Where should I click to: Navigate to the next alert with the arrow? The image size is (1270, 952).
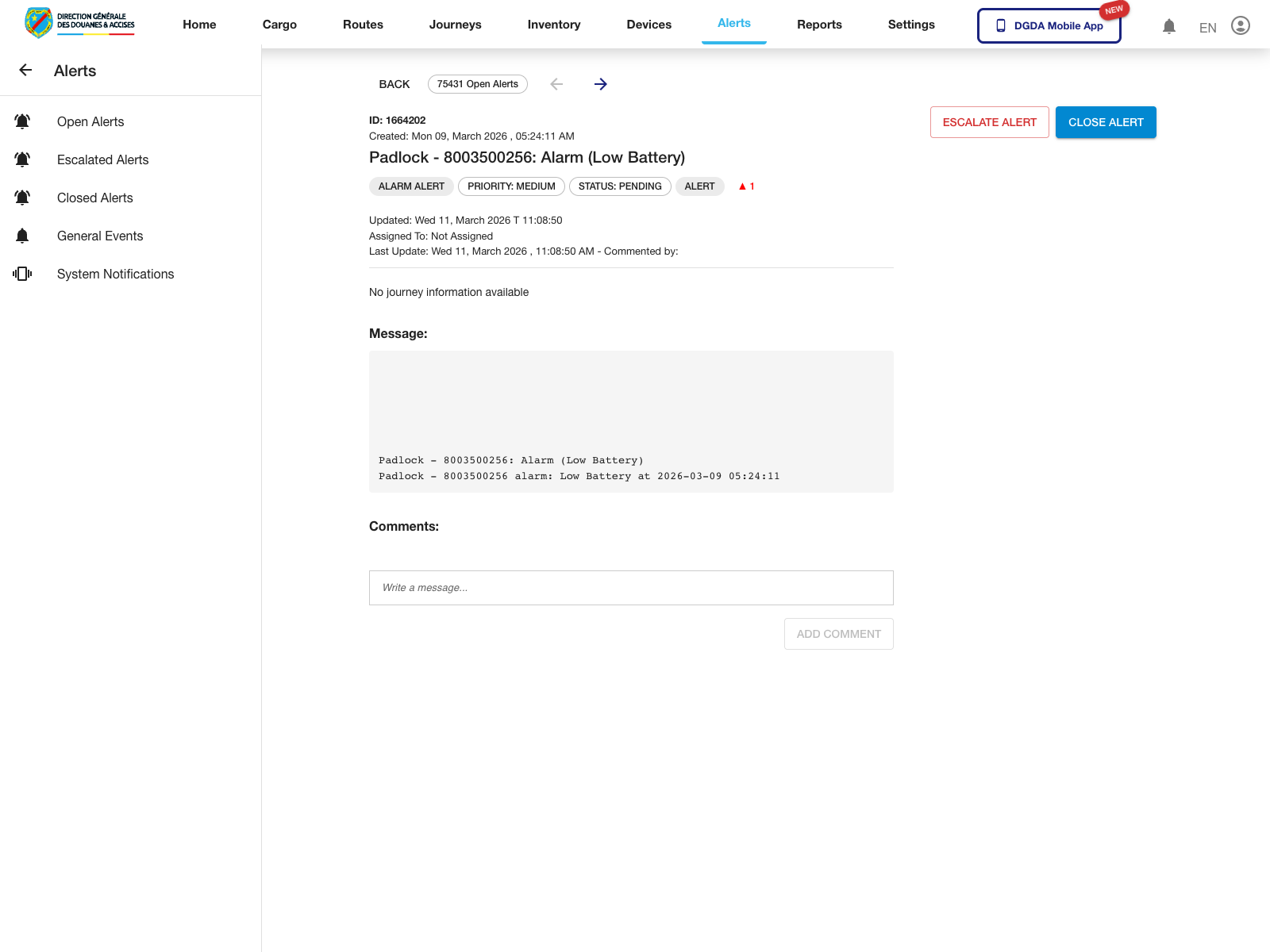point(601,83)
